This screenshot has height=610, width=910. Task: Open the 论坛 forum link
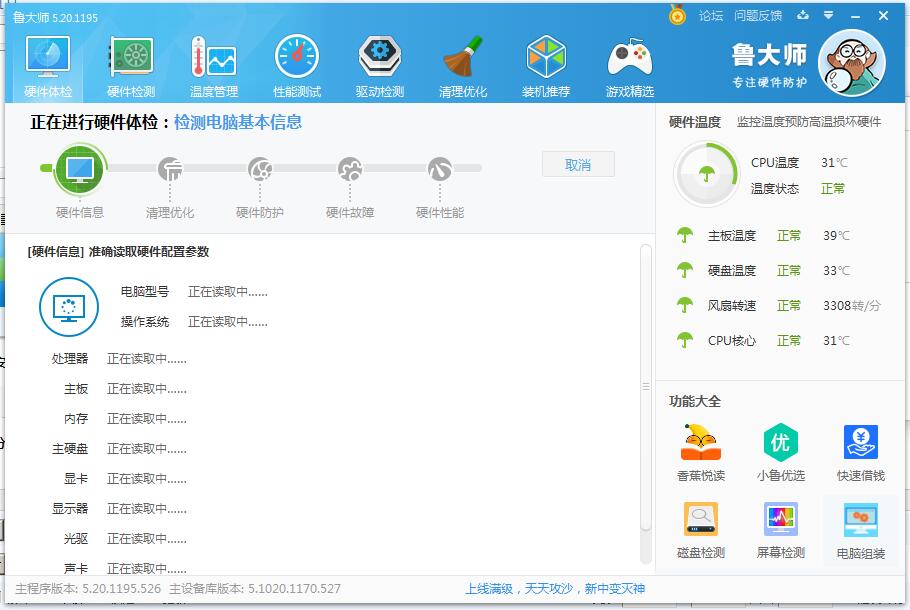pos(710,16)
